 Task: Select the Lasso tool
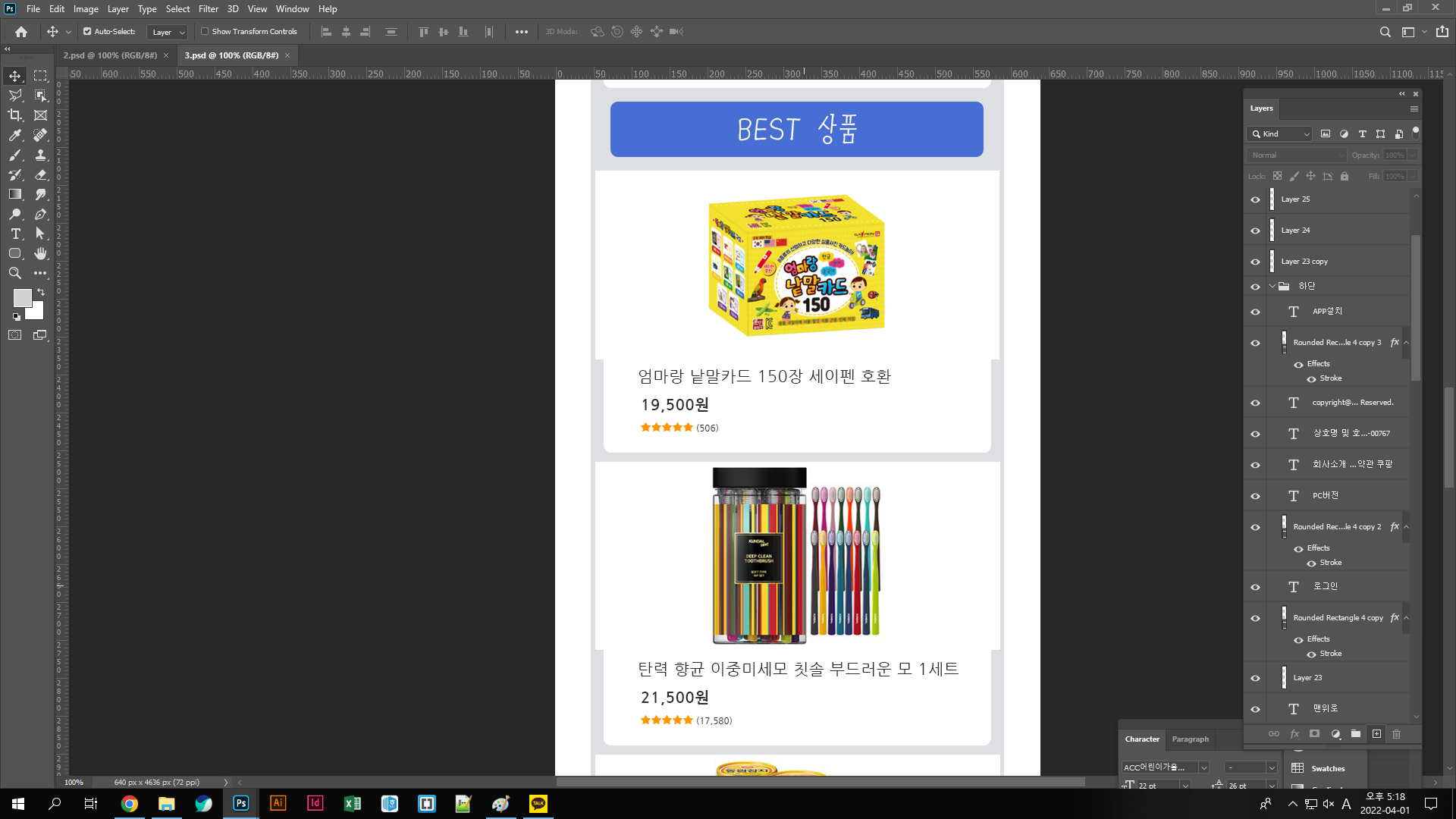click(x=15, y=96)
